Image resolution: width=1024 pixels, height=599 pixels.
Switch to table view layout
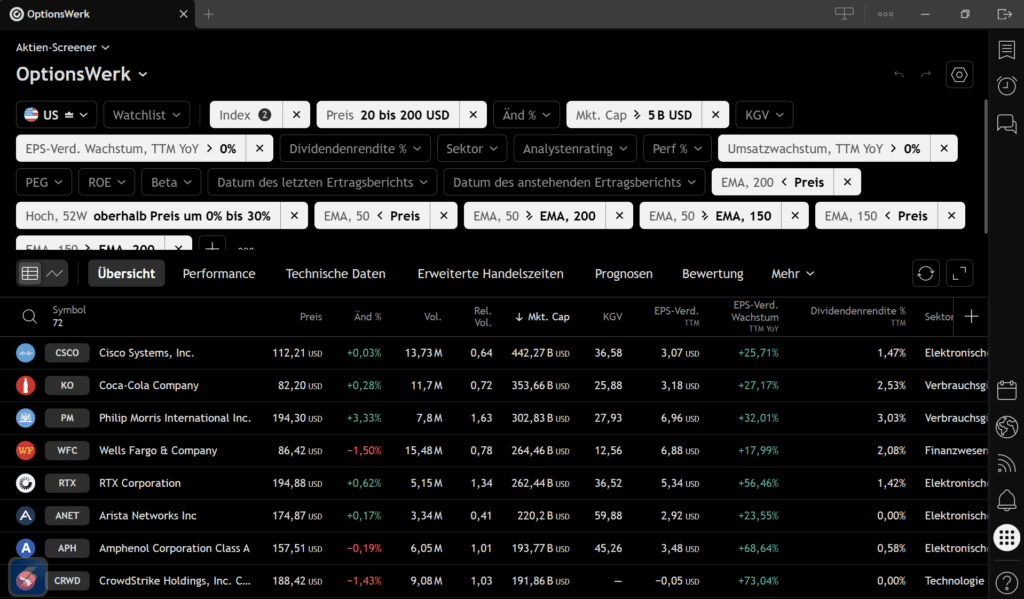pos(29,273)
